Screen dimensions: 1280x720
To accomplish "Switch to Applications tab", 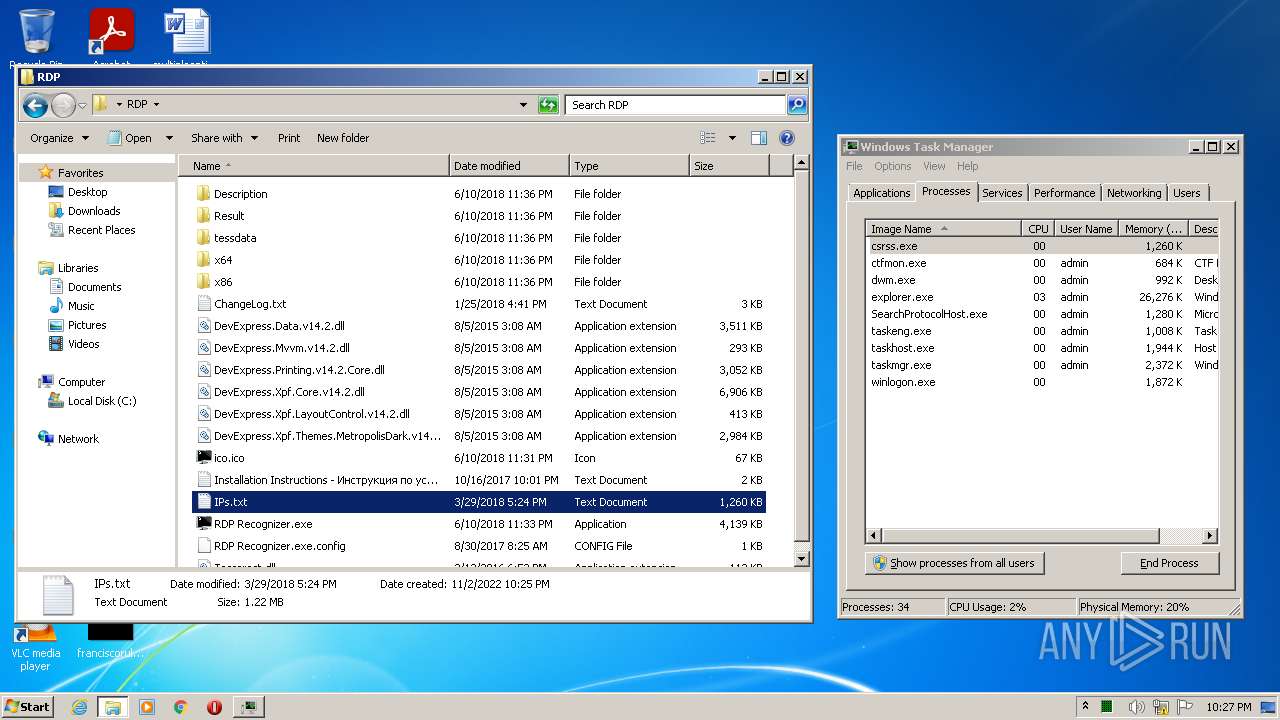I will pos(882,193).
